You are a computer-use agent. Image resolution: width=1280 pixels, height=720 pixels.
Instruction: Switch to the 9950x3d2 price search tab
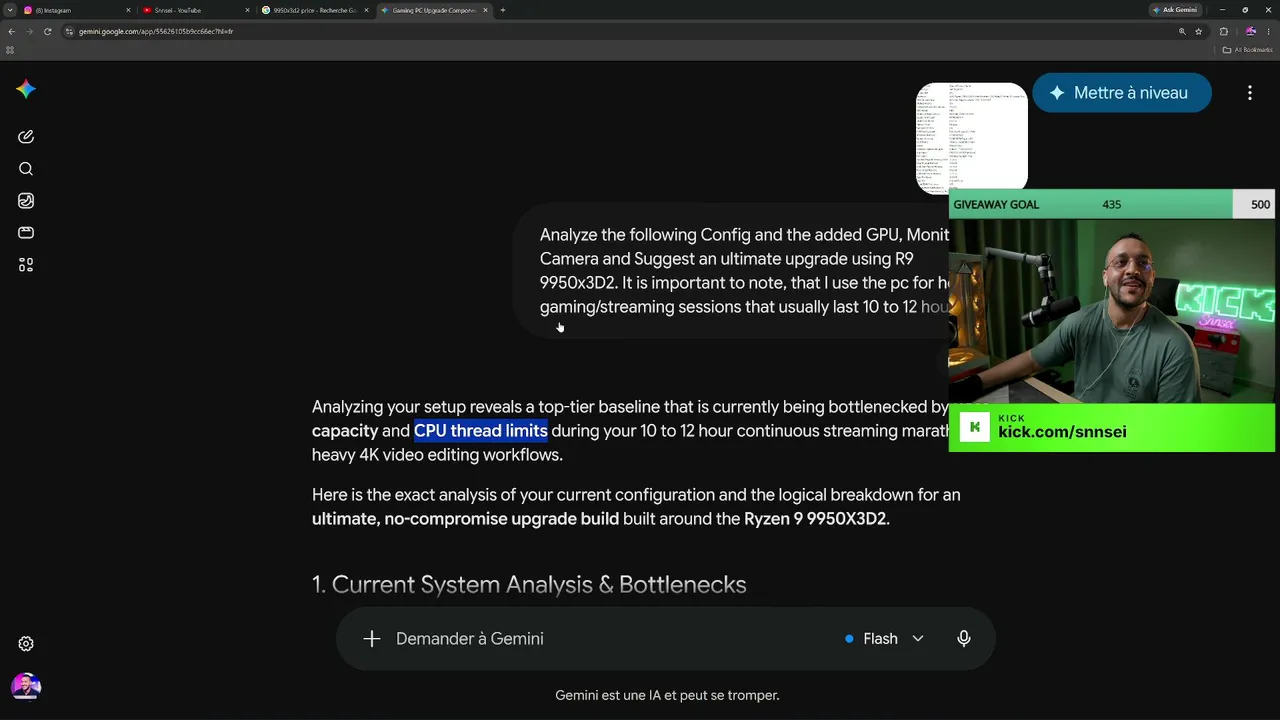click(314, 10)
